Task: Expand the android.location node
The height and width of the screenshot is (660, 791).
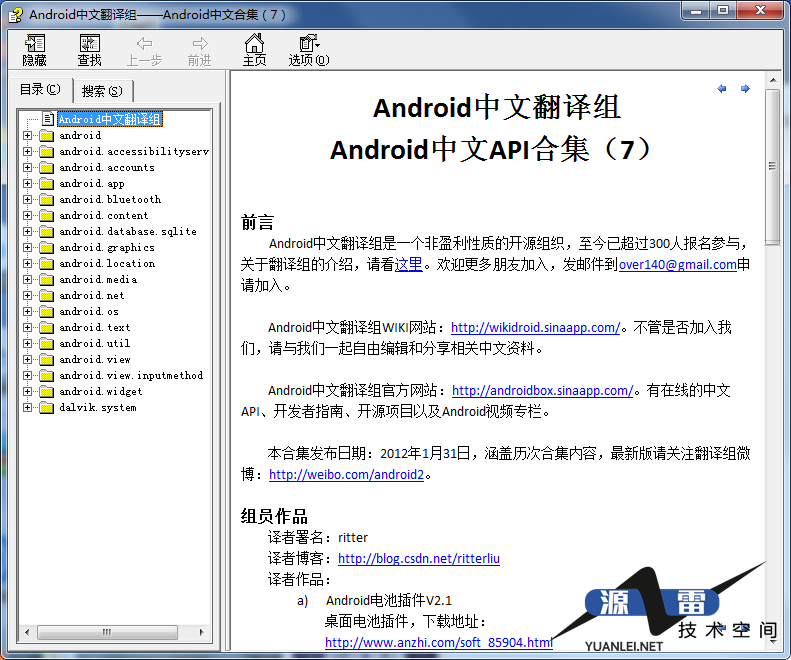Action: (27, 263)
